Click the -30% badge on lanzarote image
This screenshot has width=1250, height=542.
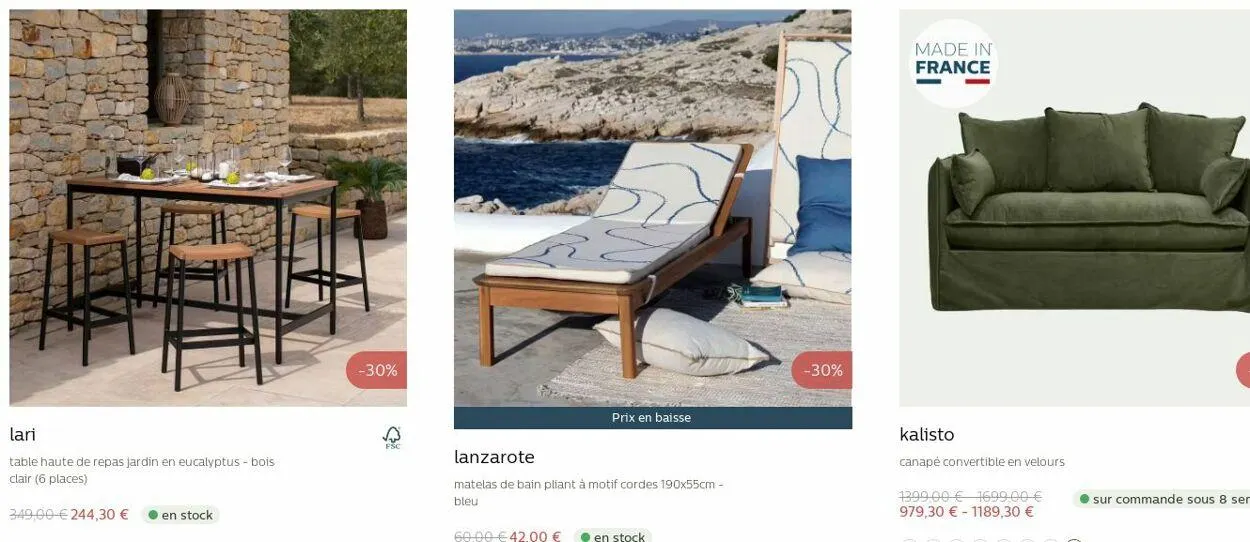point(822,370)
